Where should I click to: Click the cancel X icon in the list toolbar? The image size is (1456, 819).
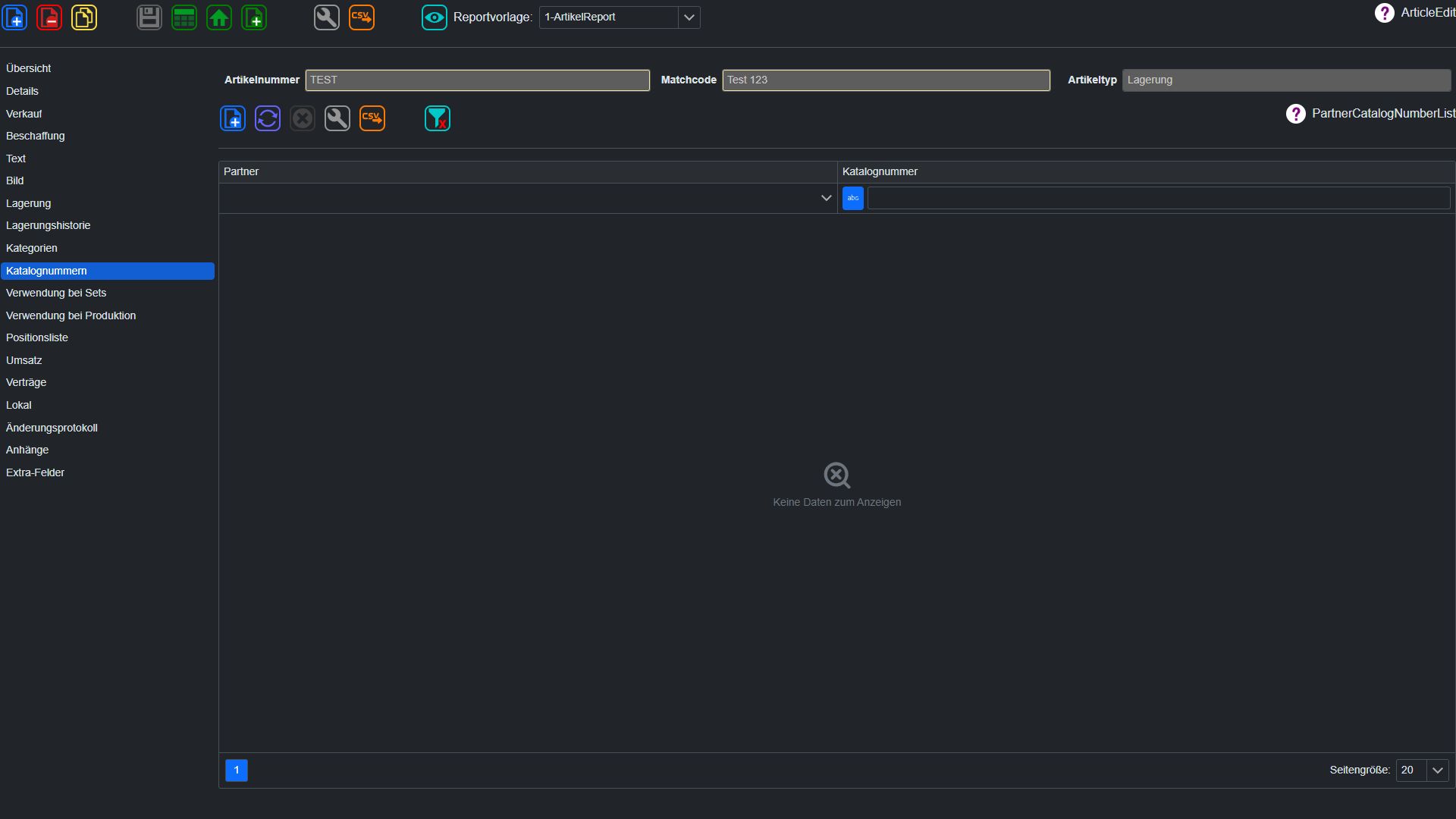(303, 118)
